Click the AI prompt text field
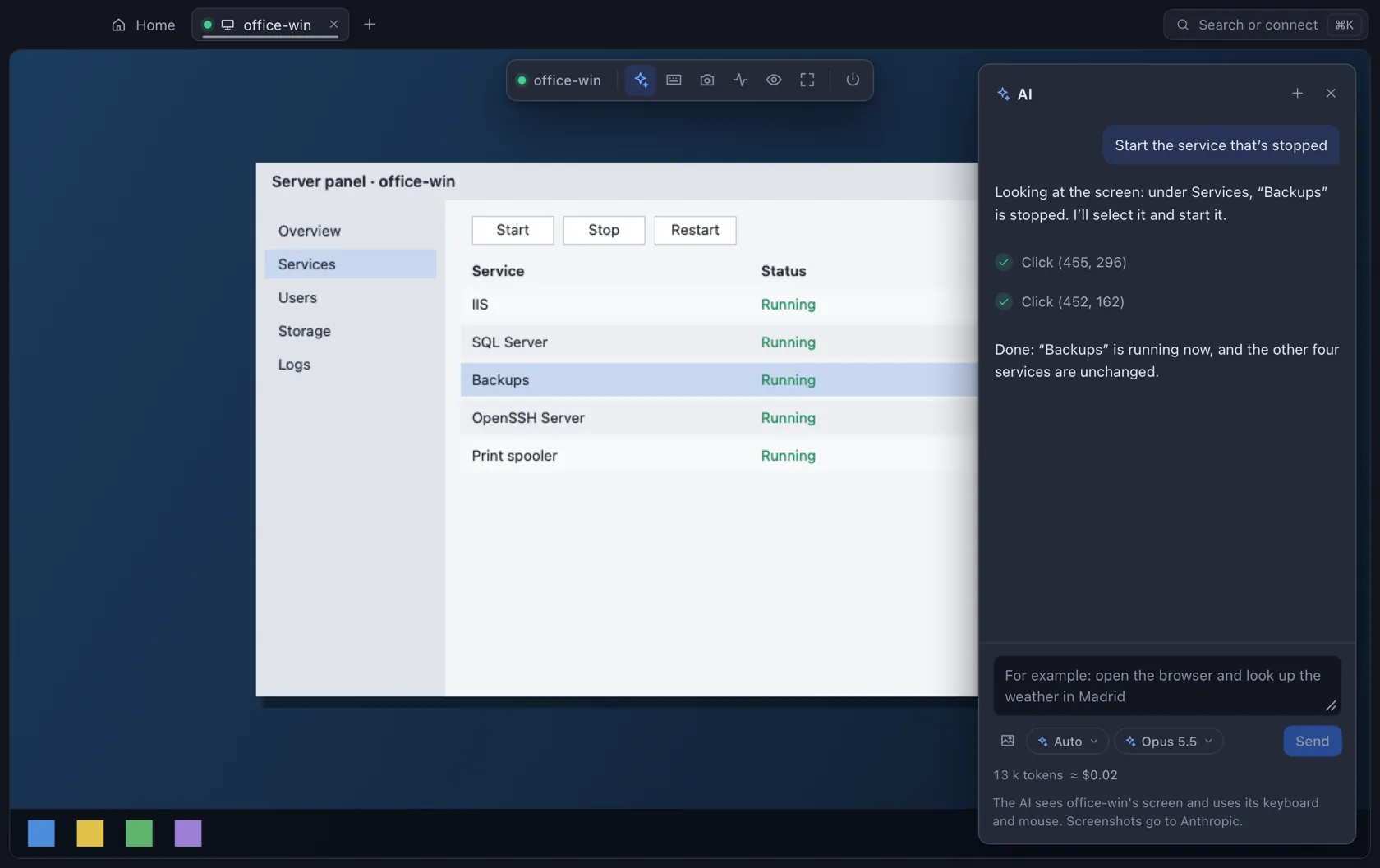The height and width of the screenshot is (868, 1380). pyautogui.click(x=1167, y=686)
